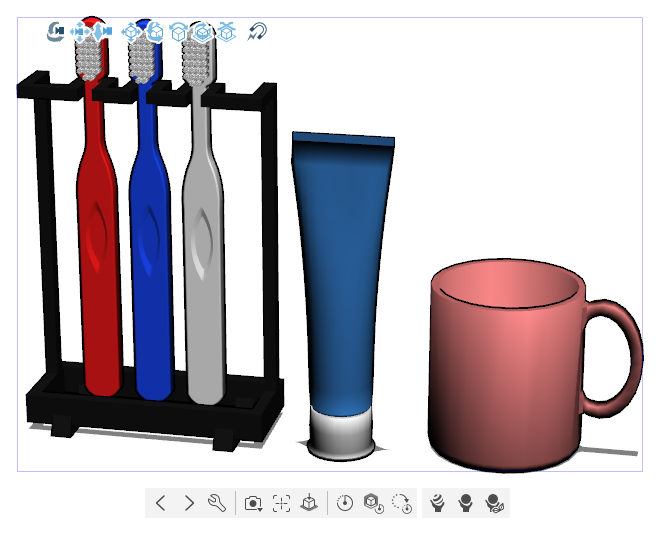Viewport: 660px width, 534px height.
Task: Click the cube-with-timer animation icon
Action: (373, 503)
